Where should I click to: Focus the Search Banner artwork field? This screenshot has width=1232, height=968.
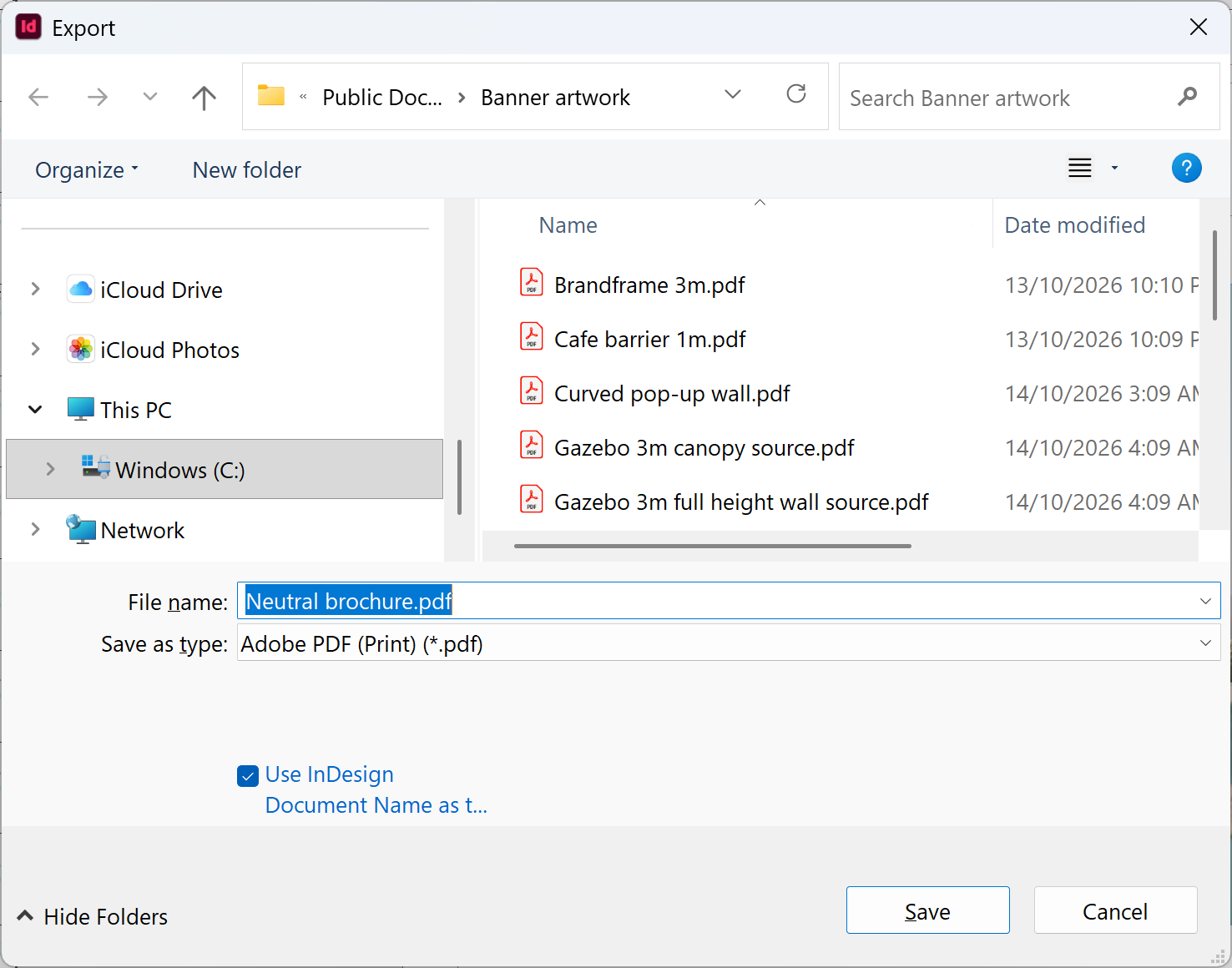click(1028, 97)
